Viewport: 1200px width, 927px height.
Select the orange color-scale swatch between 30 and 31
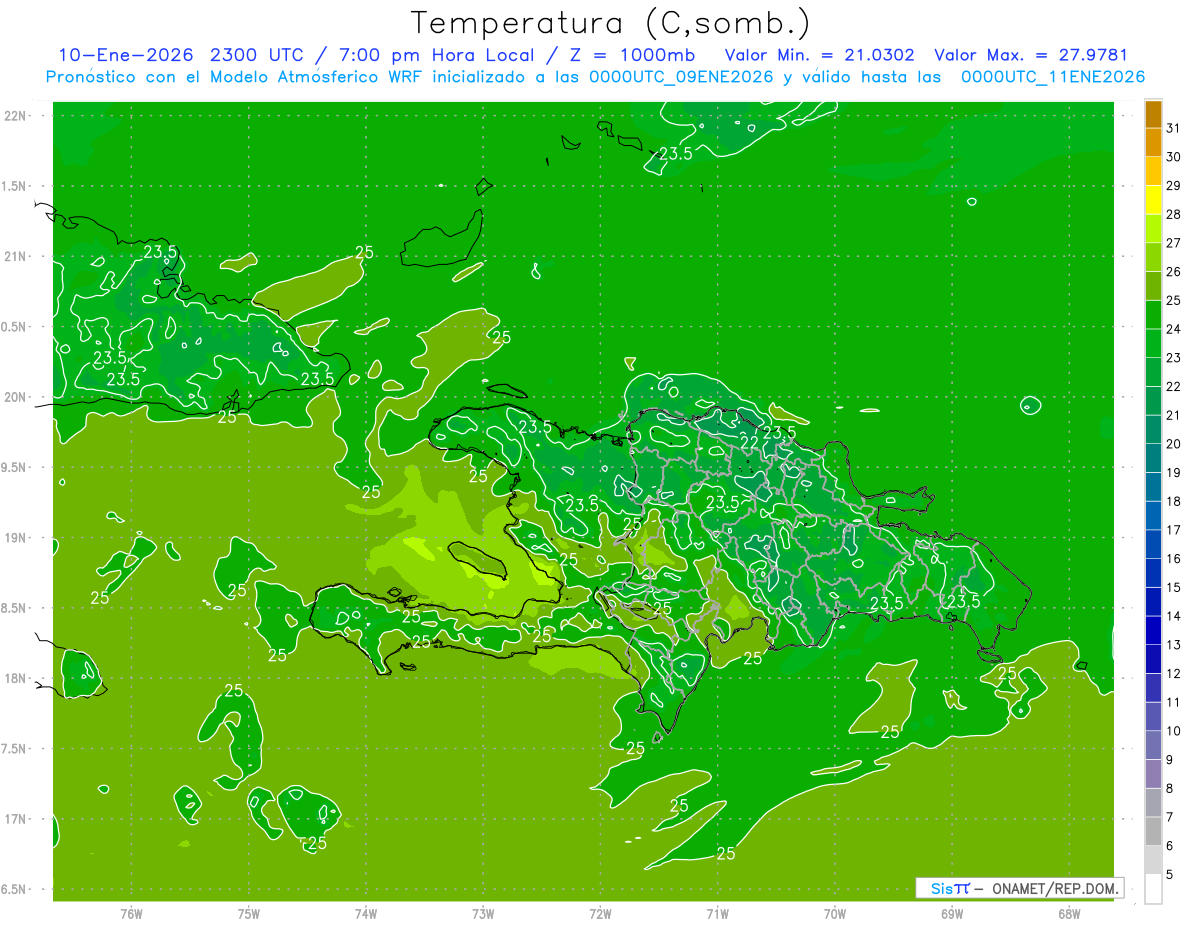click(x=1153, y=142)
